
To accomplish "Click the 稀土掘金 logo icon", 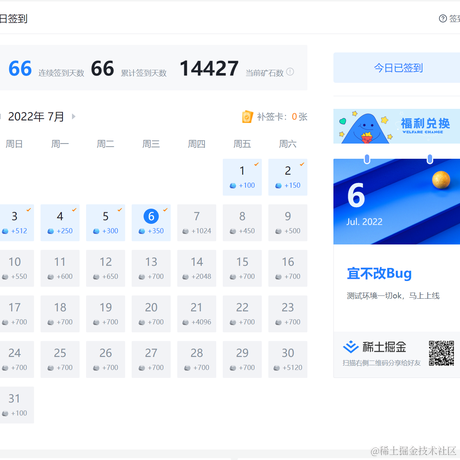I will [x=351, y=347].
